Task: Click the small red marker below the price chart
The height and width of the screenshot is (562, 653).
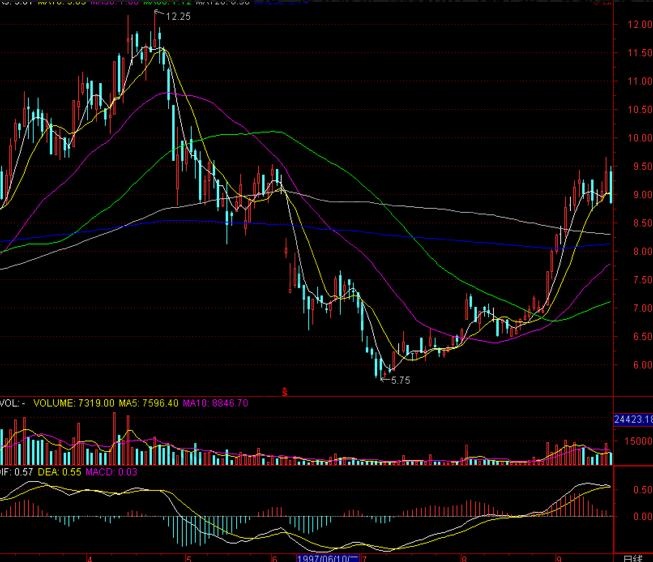Action: (284, 391)
